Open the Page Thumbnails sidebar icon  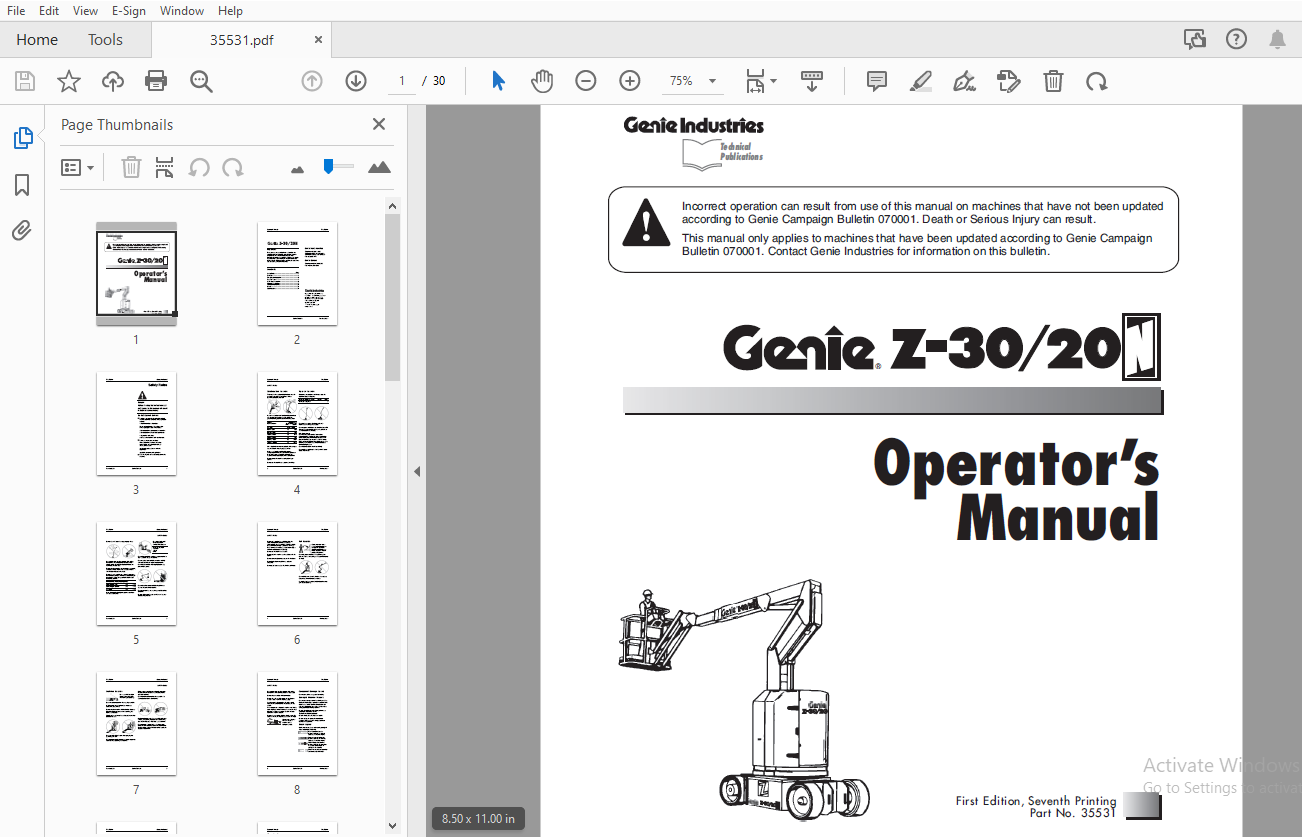coord(22,138)
